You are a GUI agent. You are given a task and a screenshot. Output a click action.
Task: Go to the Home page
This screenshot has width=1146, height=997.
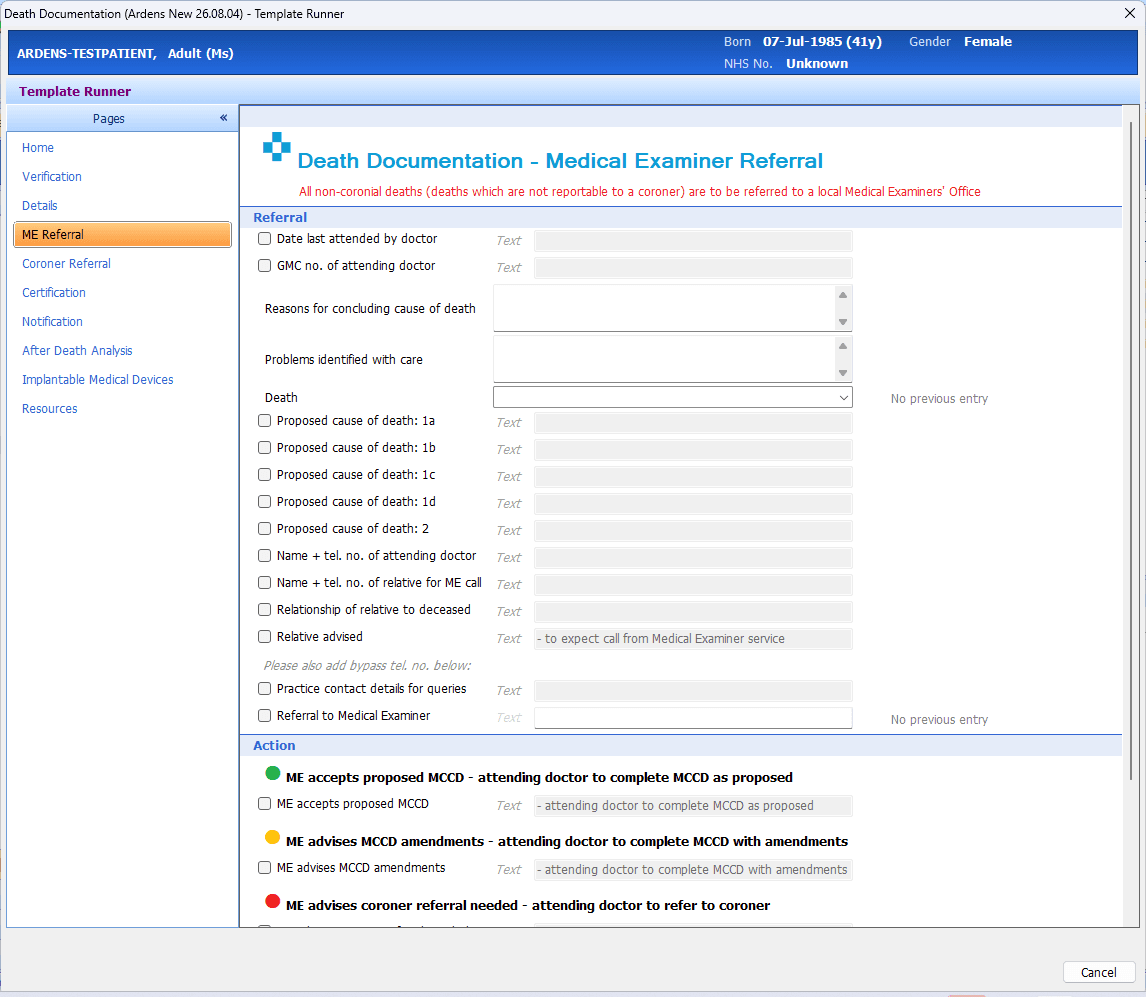(x=38, y=148)
